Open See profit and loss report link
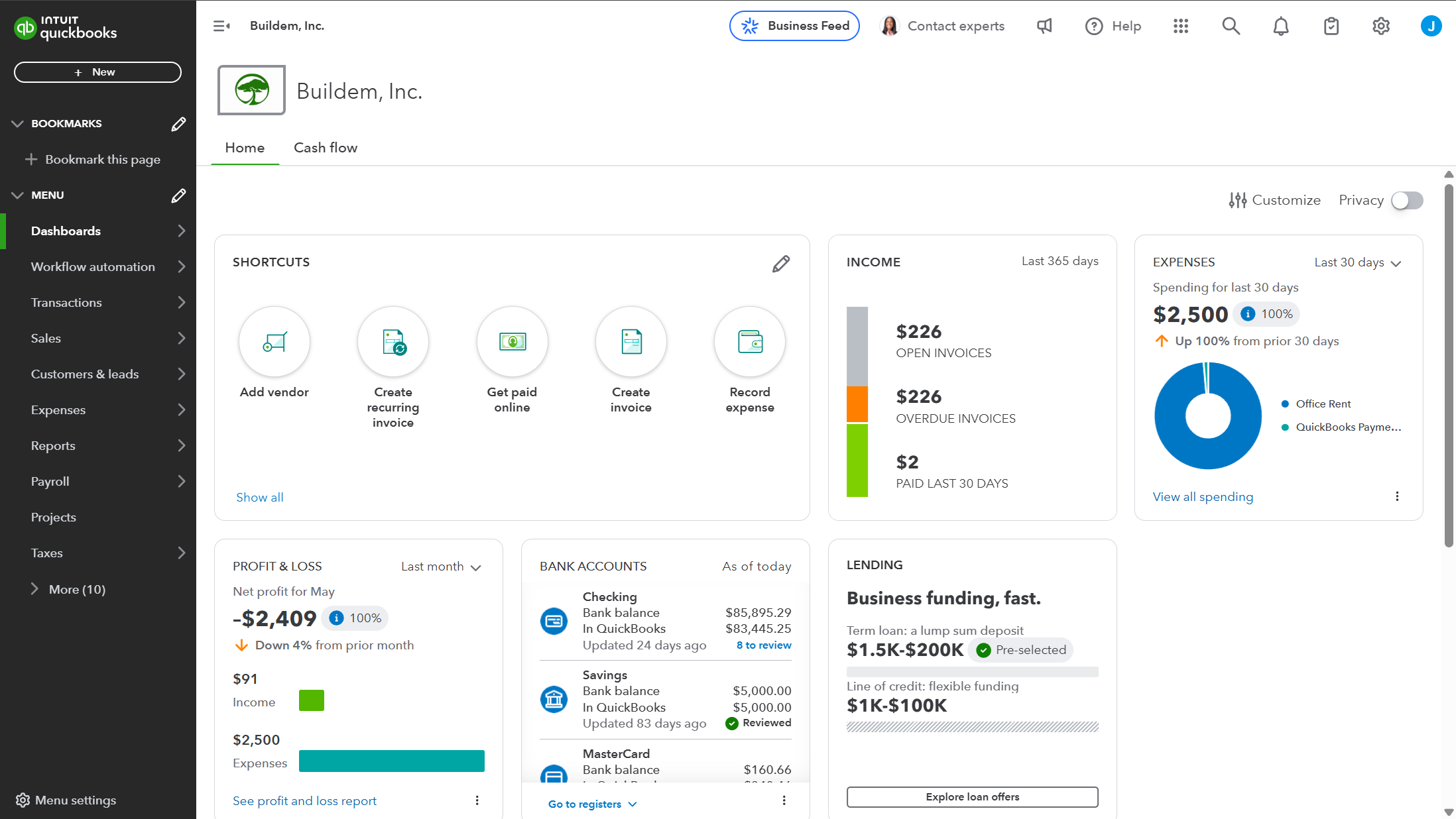1456x819 pixels. point(304,800)
